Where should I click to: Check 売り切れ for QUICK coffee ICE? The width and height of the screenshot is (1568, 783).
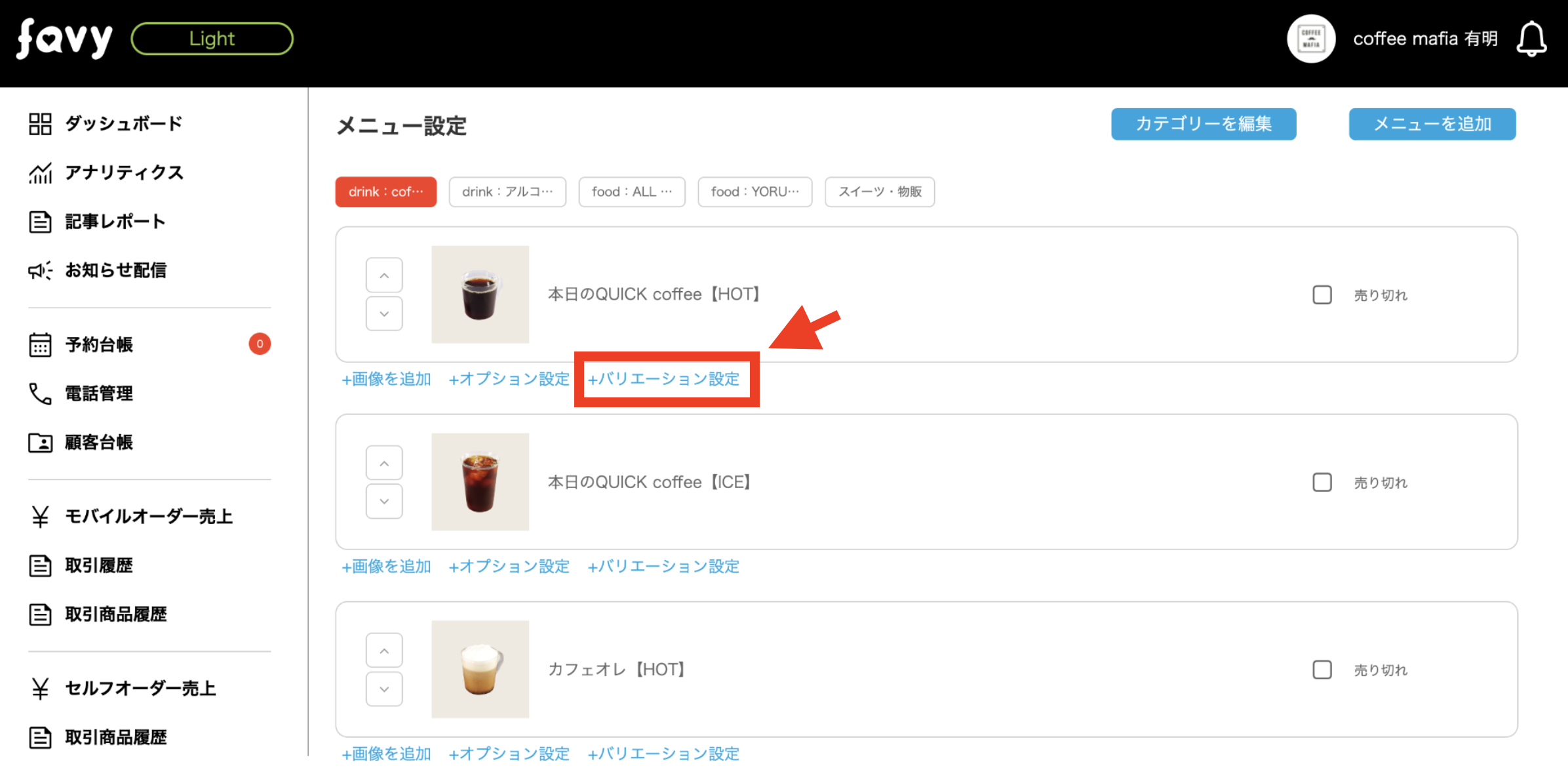click(x=1322, y=483)
